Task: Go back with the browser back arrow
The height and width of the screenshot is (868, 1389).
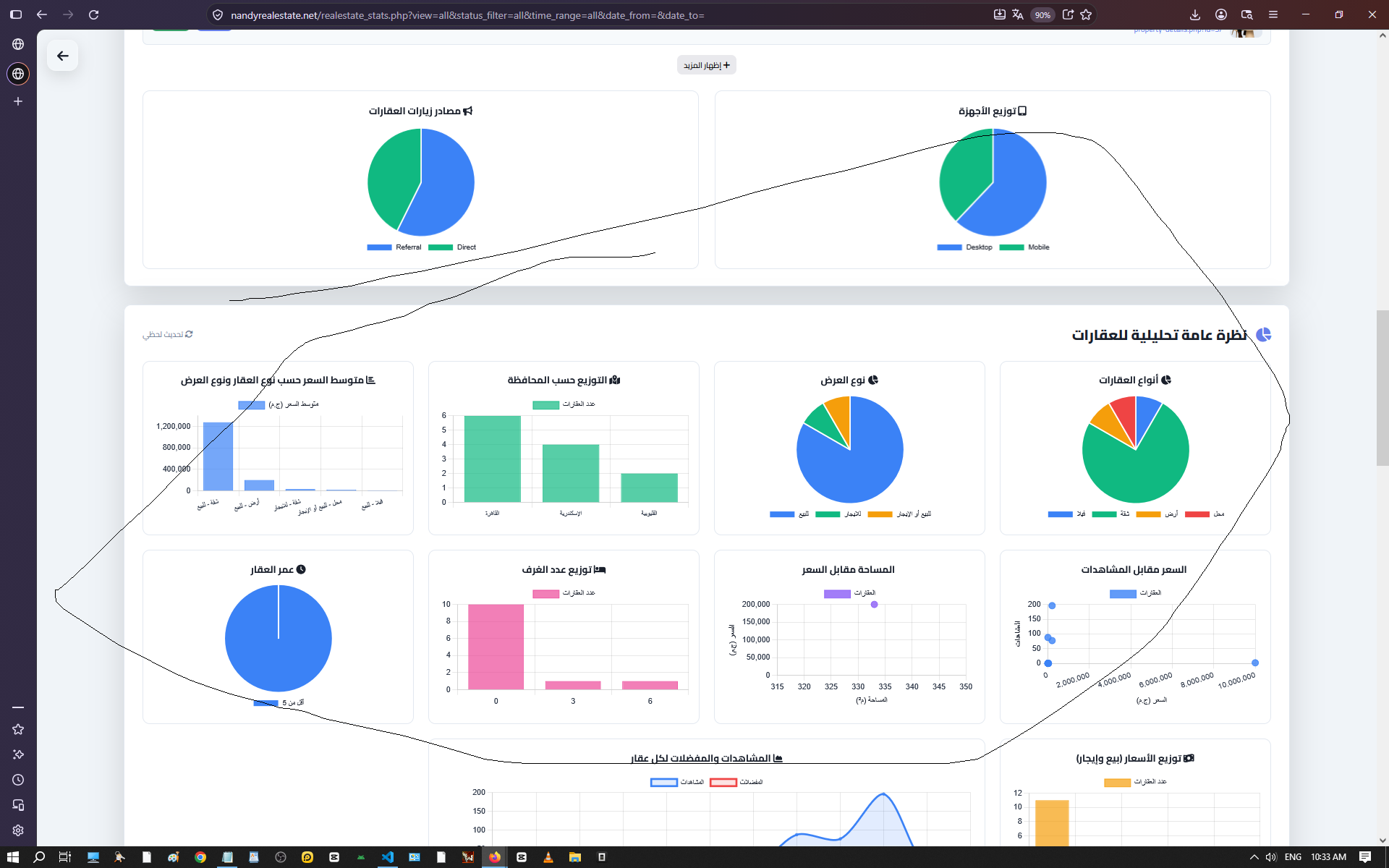Action: tap(42, 14)
